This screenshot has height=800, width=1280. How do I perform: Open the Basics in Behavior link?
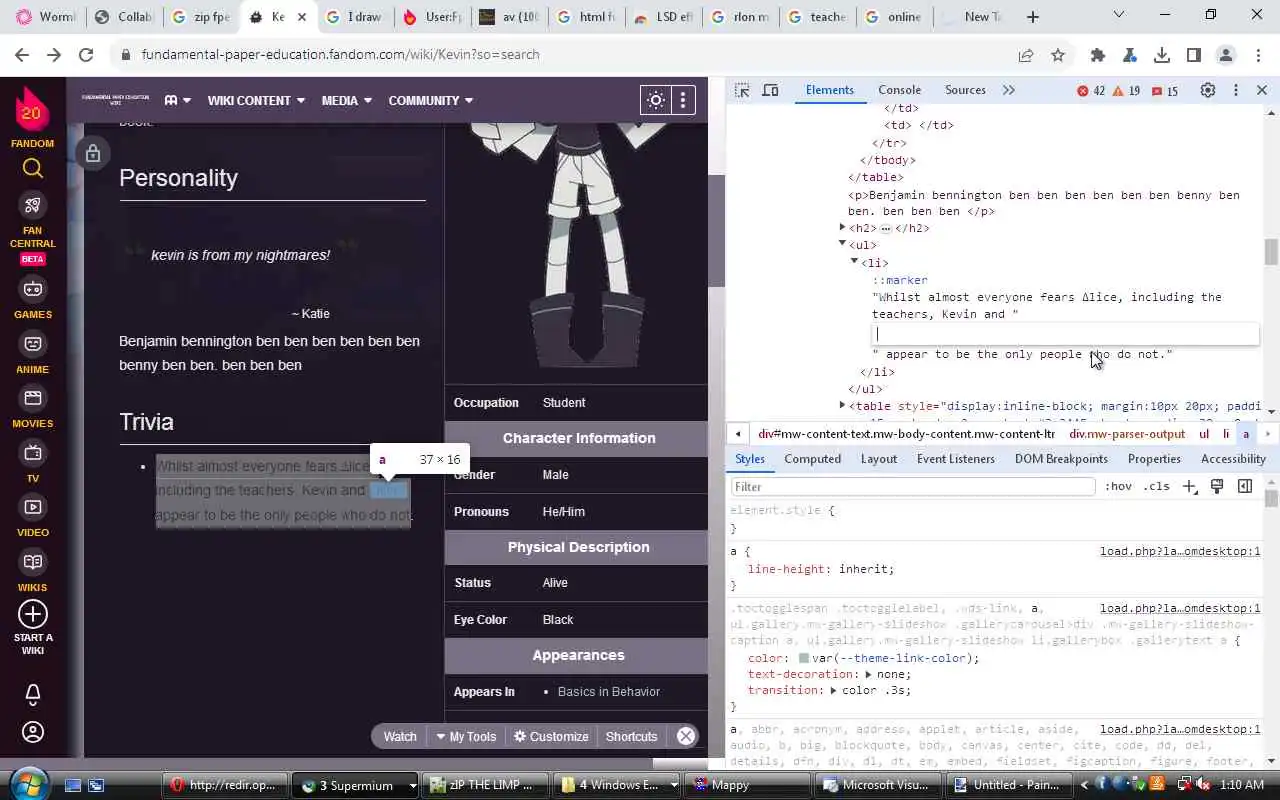(608, 692)
